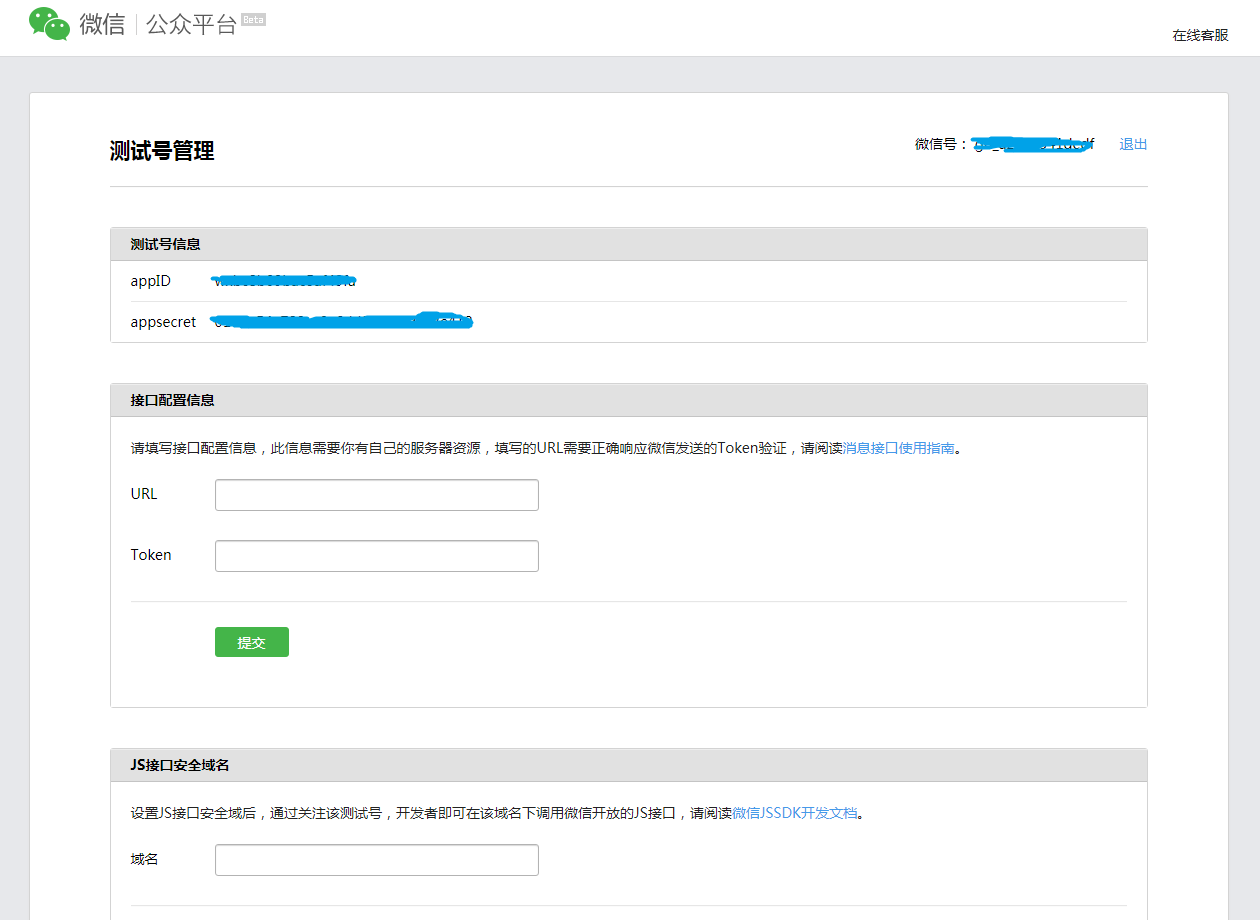
Task: Open 在线客服 online support link
Action: pyautogui.click(x=1200, y=35)
